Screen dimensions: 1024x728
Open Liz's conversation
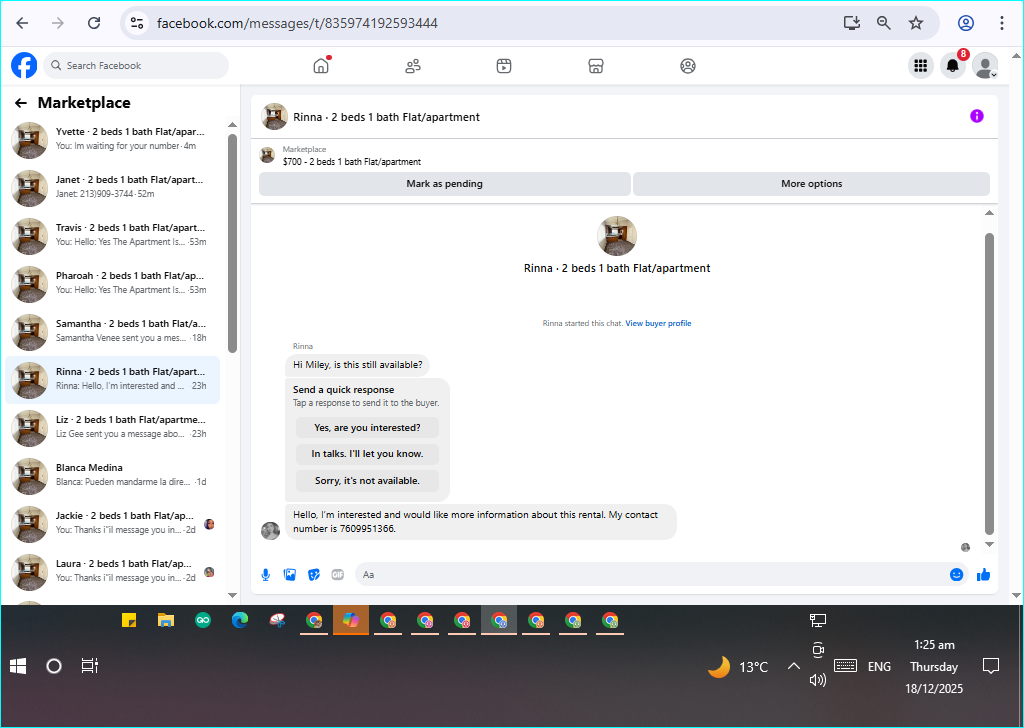[113, 428]
